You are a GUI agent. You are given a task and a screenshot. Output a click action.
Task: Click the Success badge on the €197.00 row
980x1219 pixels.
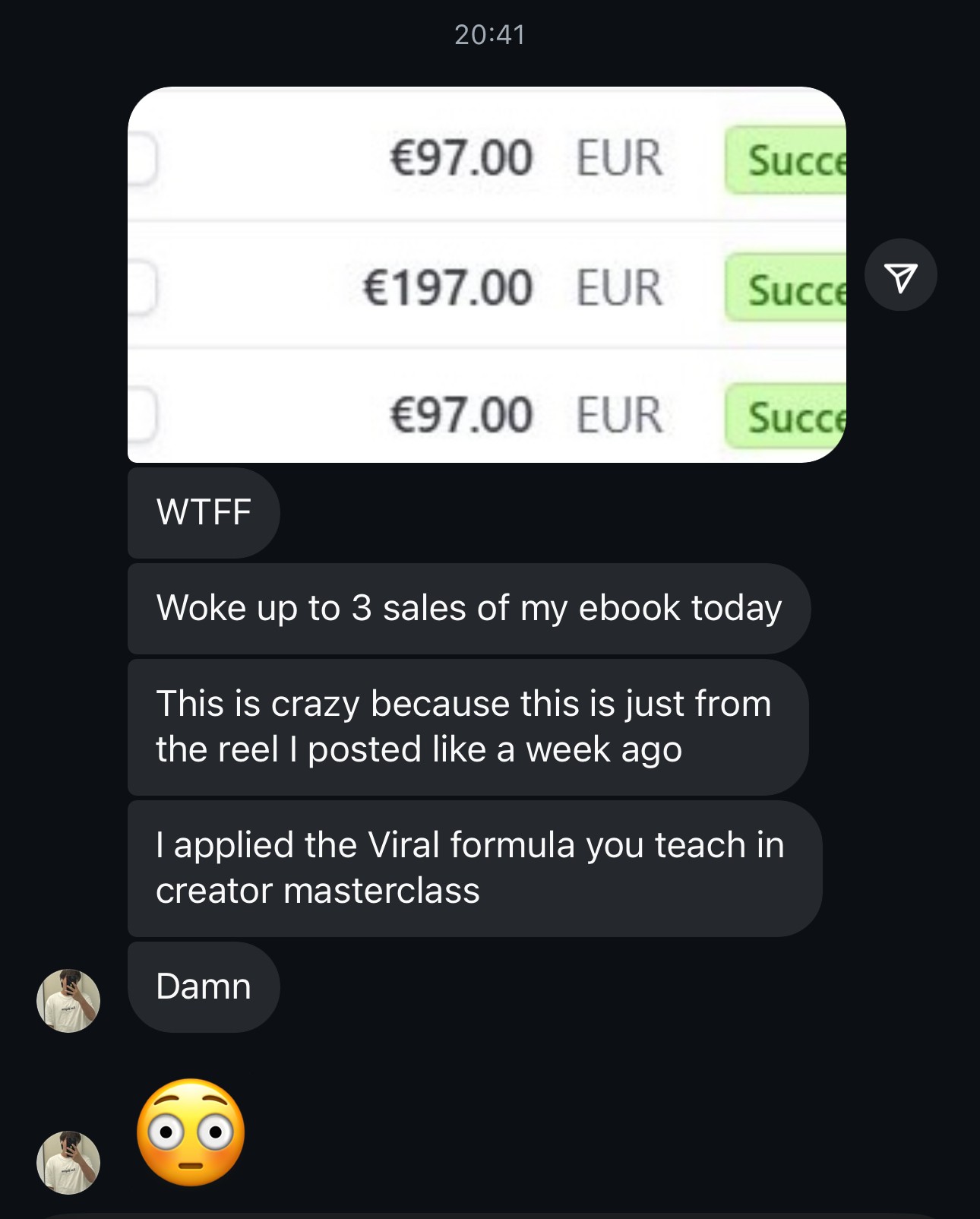tap(786, 287)
